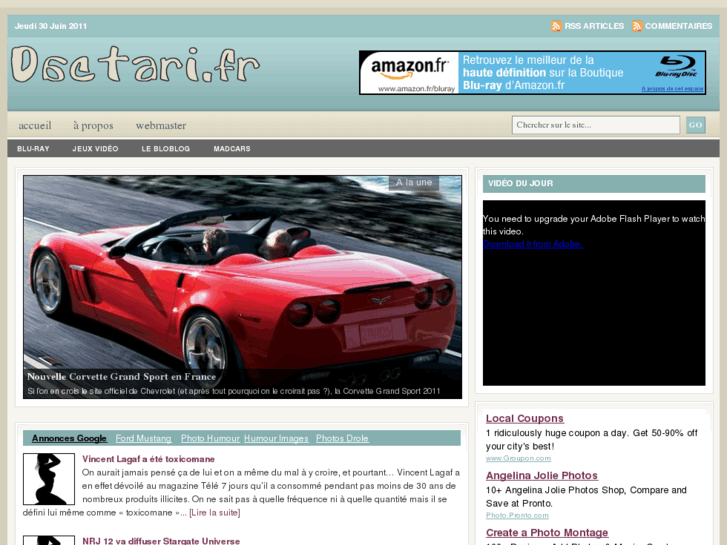
Task: Open the RSS ARTICLES link
Action: 594,26
